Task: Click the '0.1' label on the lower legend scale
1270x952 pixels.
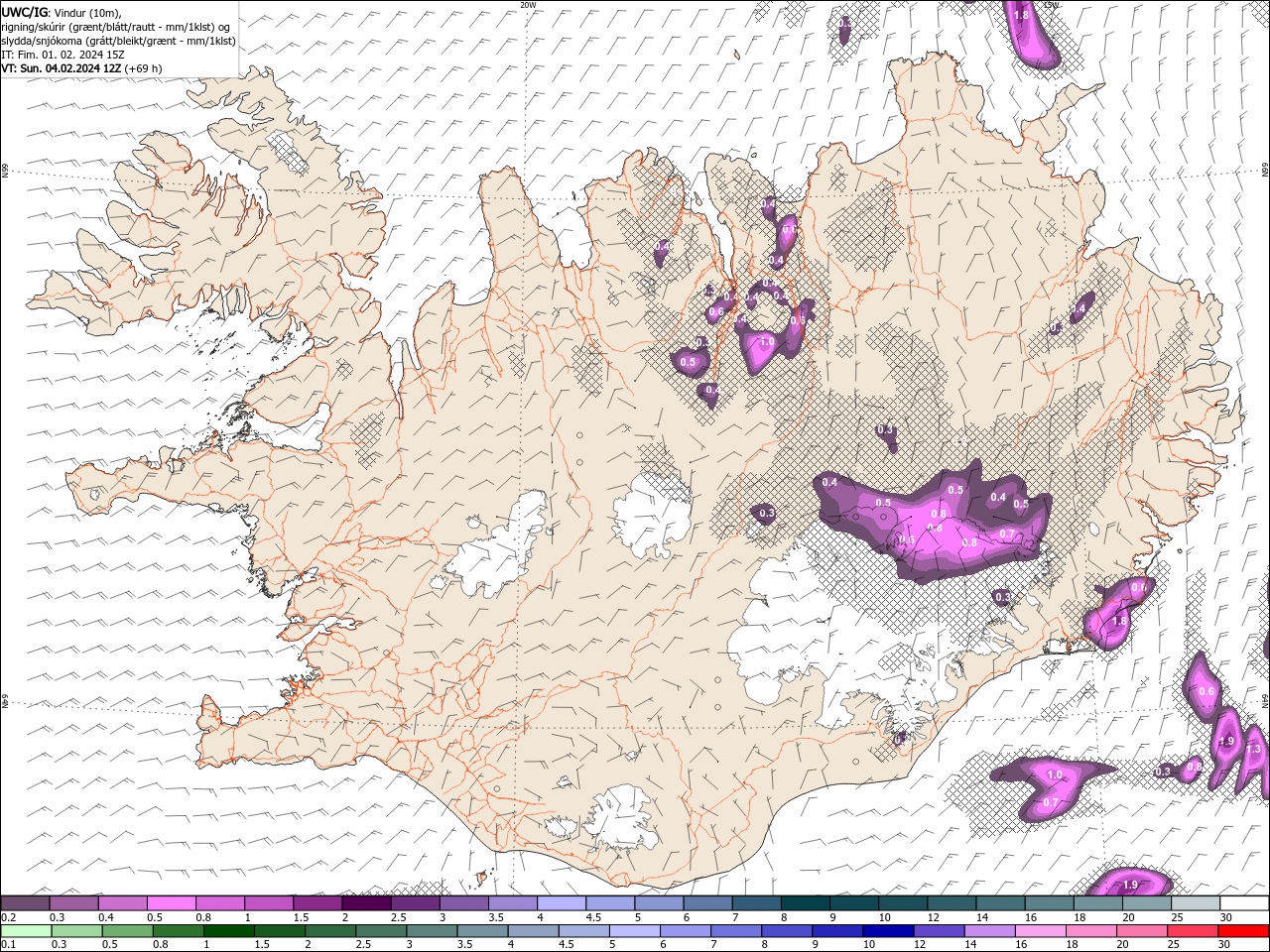Action: (x=8, y=945)
